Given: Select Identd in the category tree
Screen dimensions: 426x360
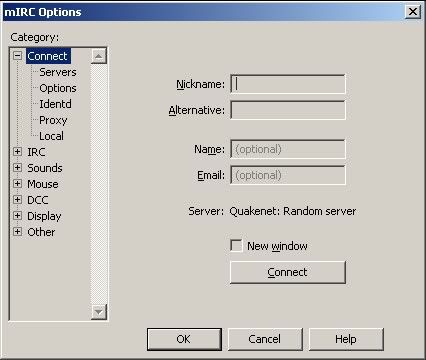Looking at the screenshot, I should tap(55, 104).
